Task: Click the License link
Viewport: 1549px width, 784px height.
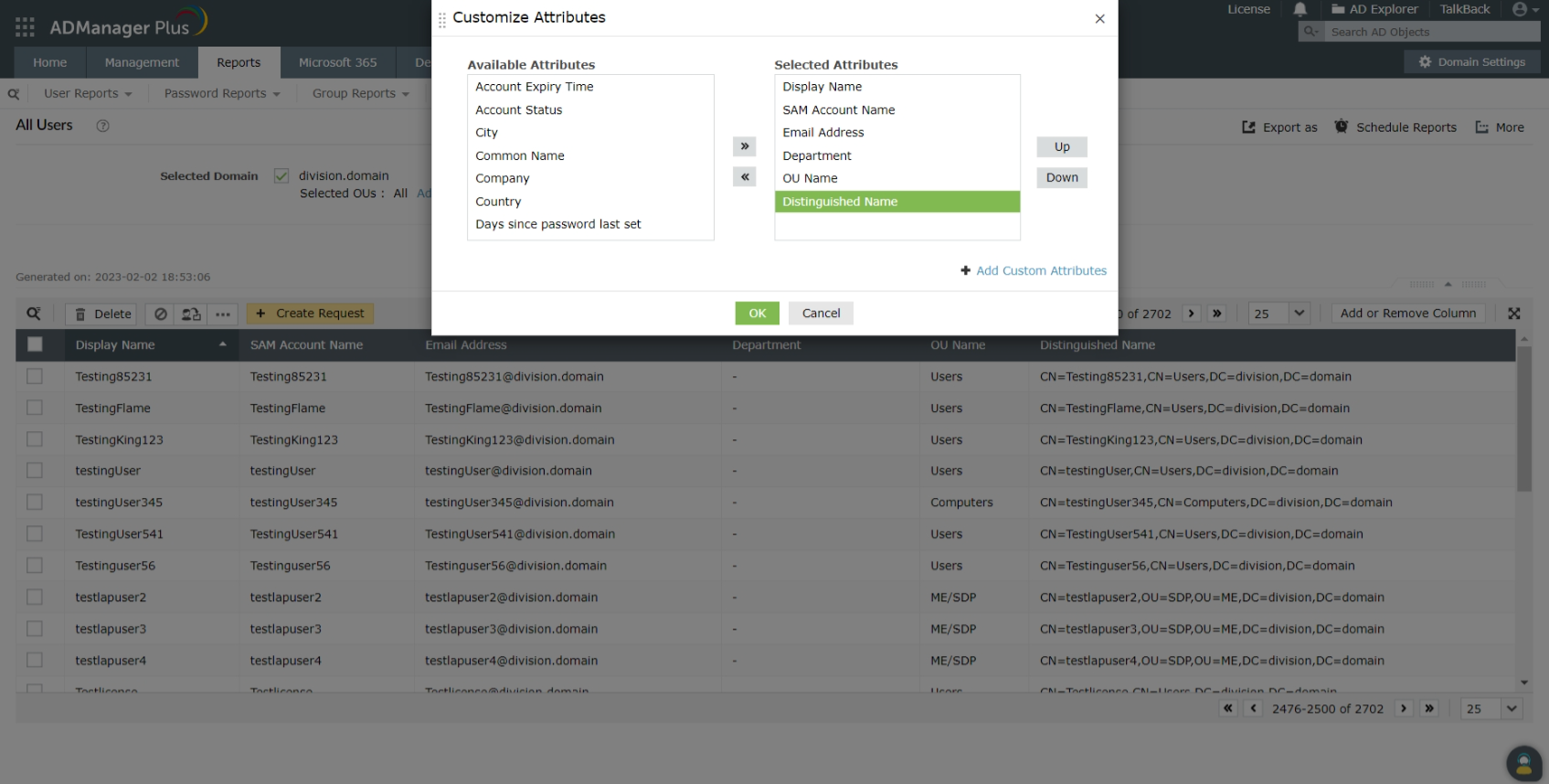Action: point(1248,9)
